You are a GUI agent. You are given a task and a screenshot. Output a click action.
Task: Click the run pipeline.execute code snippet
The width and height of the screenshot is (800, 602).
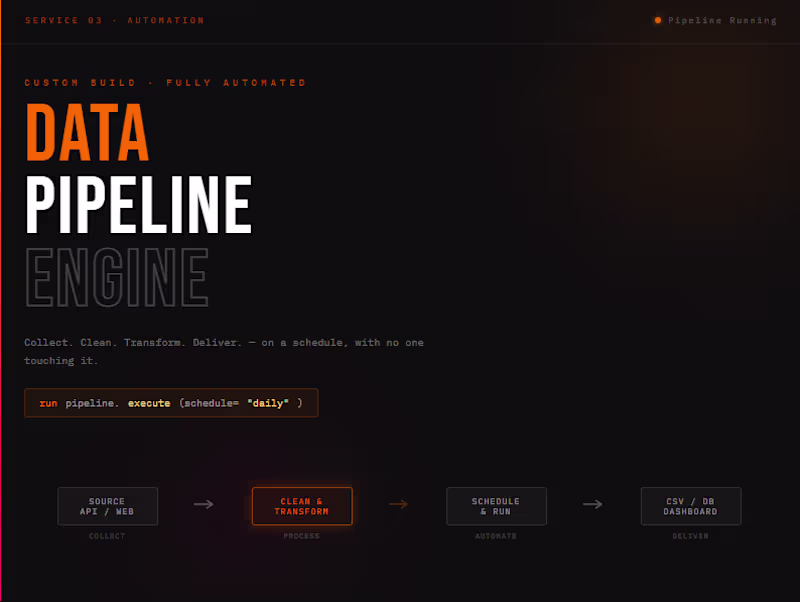pyautogui.click(x=170, y=403)
